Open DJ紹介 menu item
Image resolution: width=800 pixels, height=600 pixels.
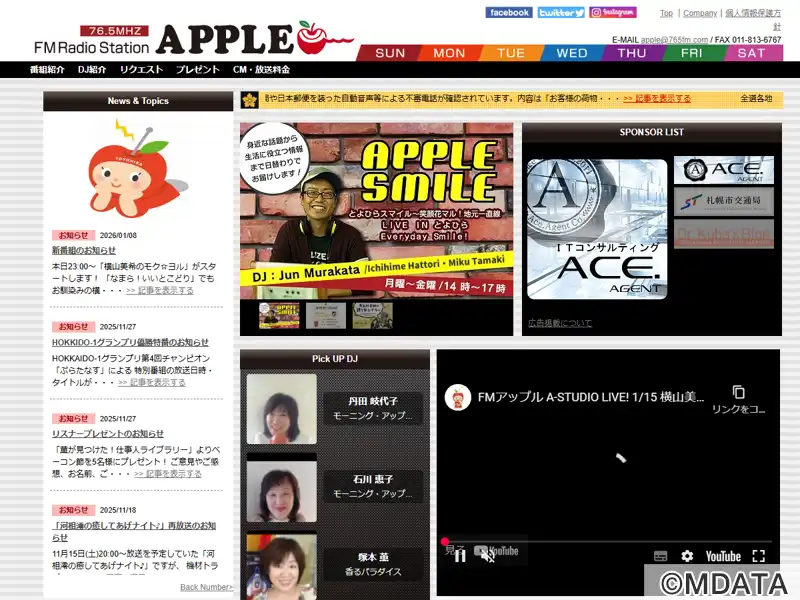click(92, 69)
